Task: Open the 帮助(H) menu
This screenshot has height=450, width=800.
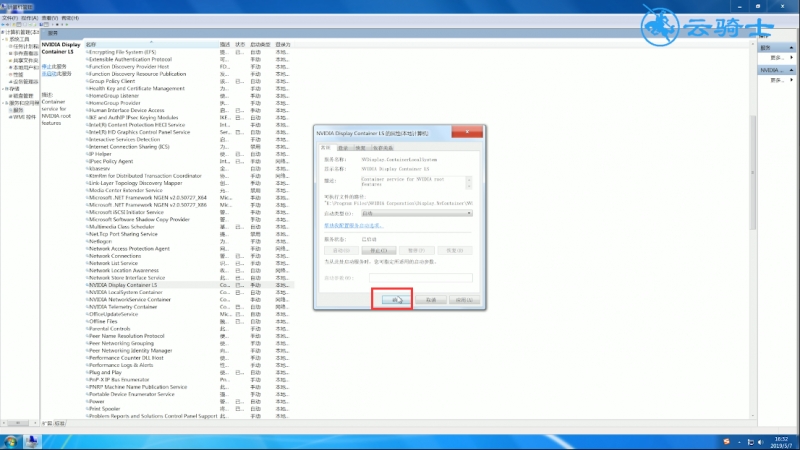Action: pos(70,18)
